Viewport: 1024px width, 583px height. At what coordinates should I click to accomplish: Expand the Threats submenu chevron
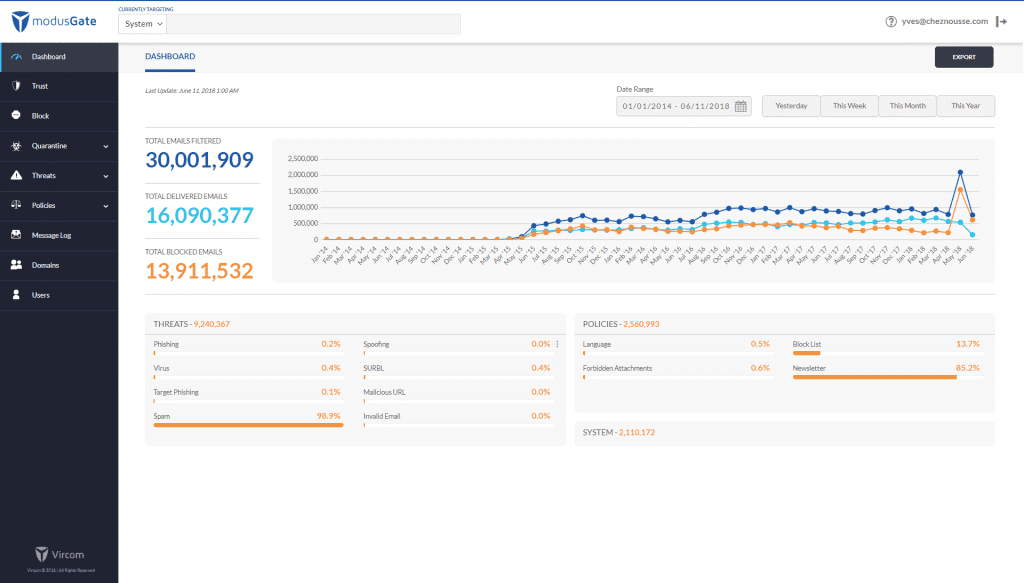click(x=106, y=176)
